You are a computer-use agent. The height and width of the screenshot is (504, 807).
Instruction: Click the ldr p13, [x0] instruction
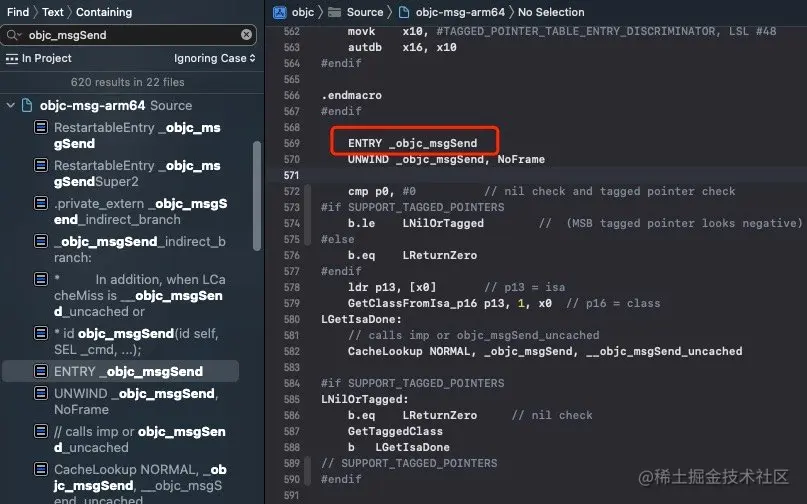(x=392, y=287)
